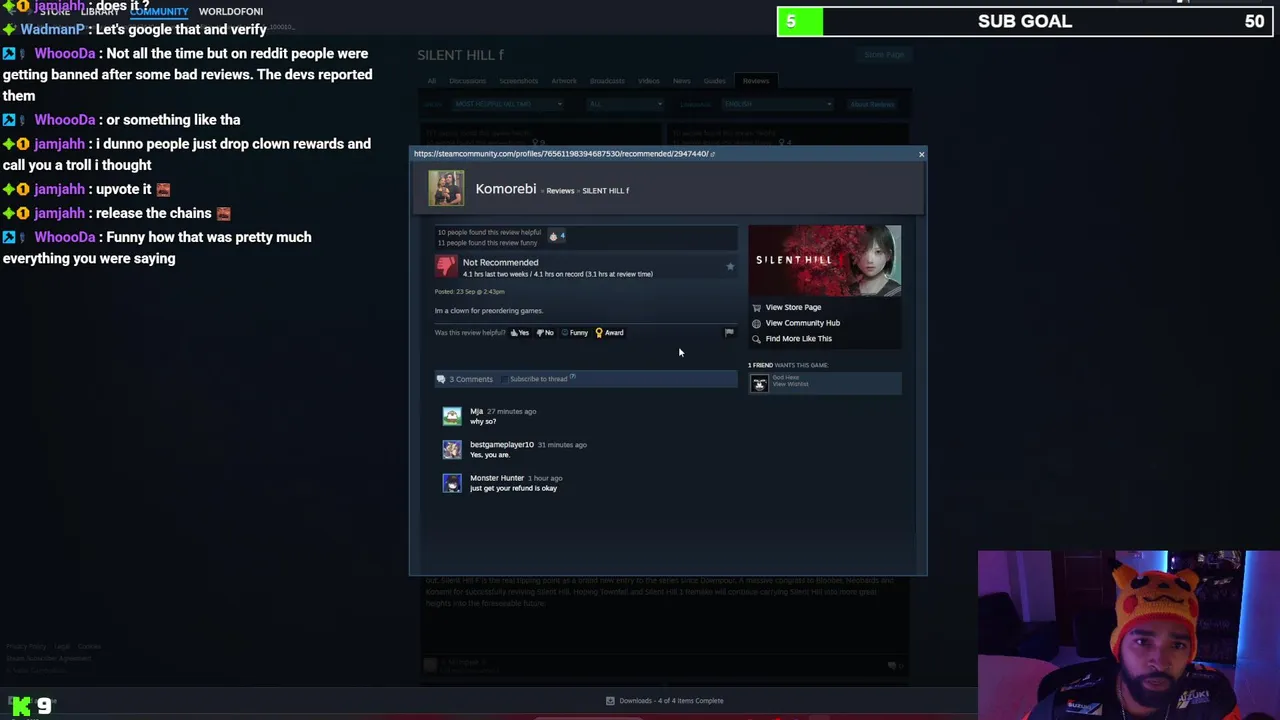Switch to the Reviews tab in the background hub
Screen dimensions: 1280x720
[x=756, y=81]
